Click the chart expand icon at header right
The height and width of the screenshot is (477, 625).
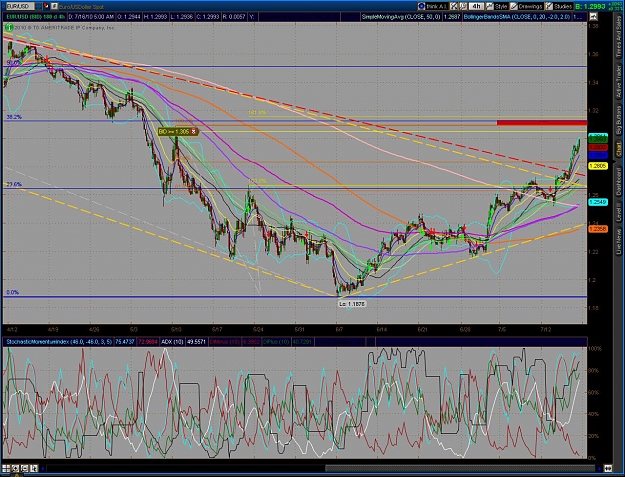click(593, 17)
